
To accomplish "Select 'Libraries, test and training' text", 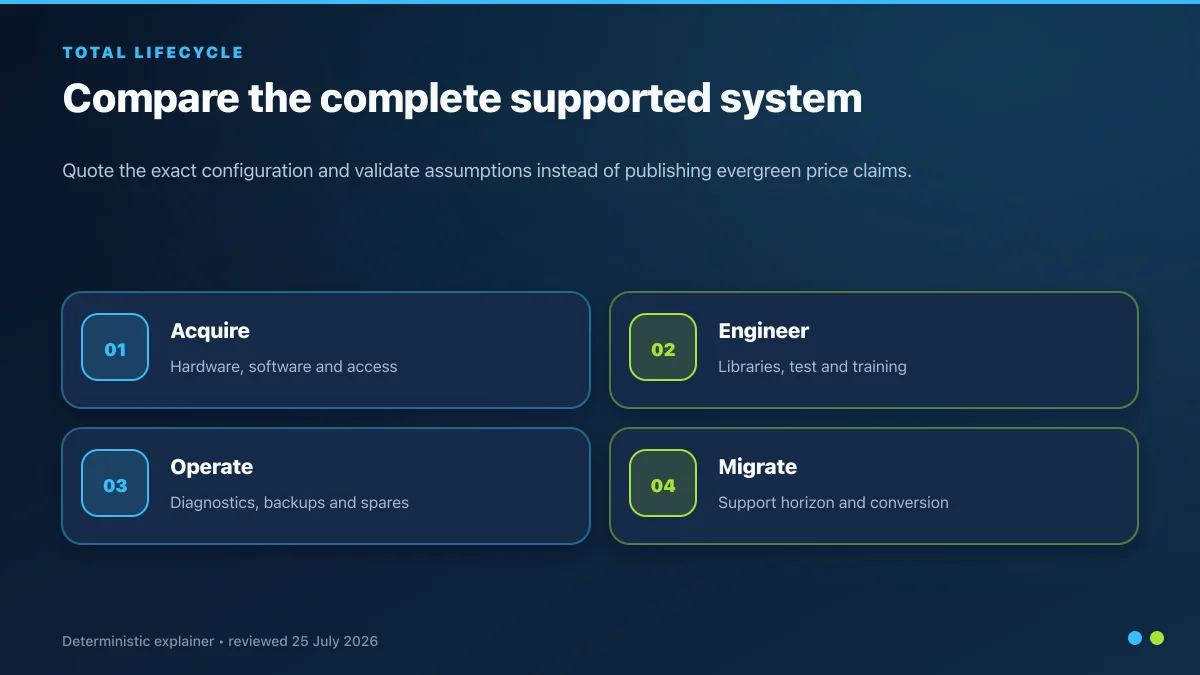I will coord(812,367).
